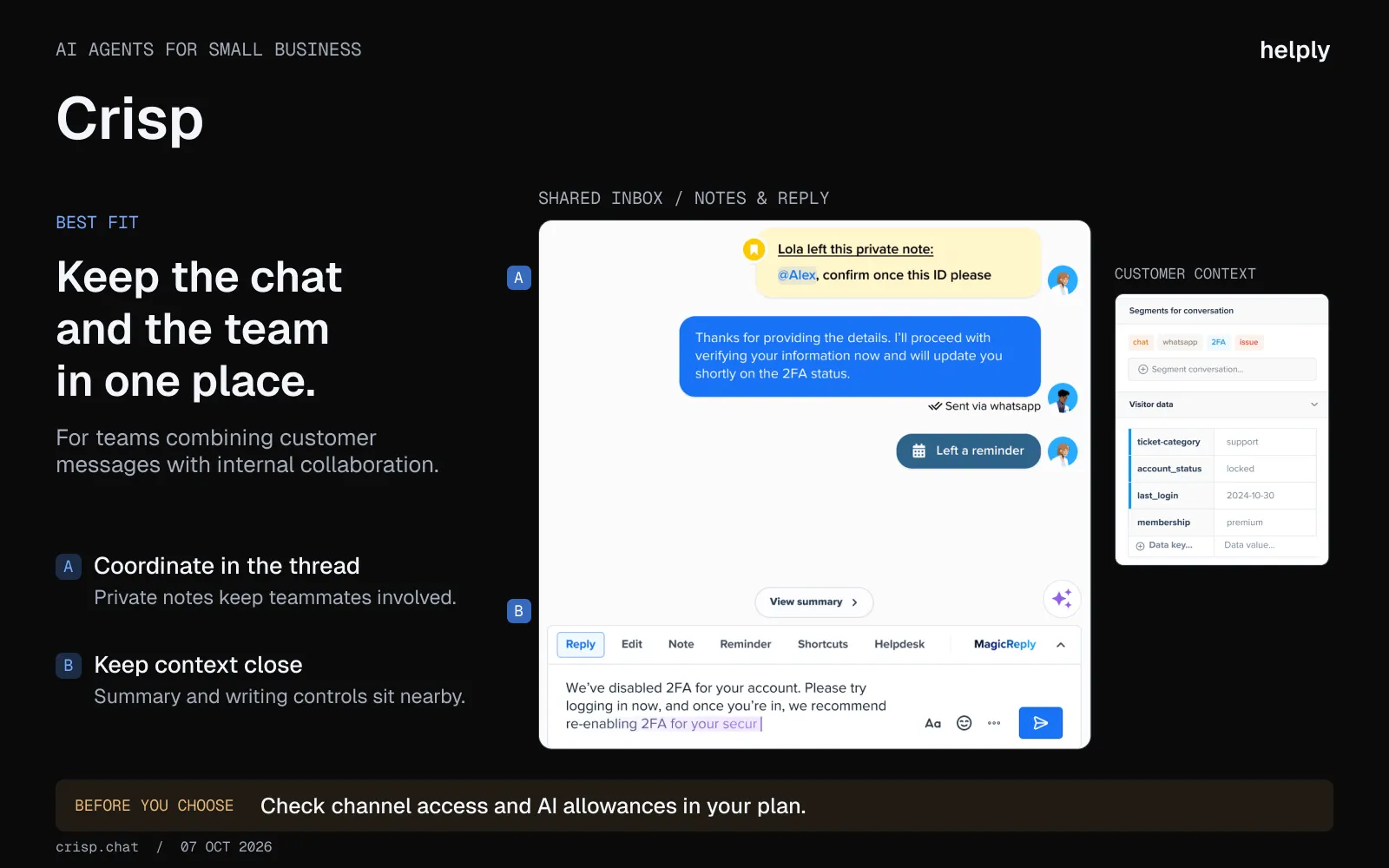The width and height of the screenshot is (1389, 868).
Task: Open the Shortcuts tab
Action: [x=822, y=644]
